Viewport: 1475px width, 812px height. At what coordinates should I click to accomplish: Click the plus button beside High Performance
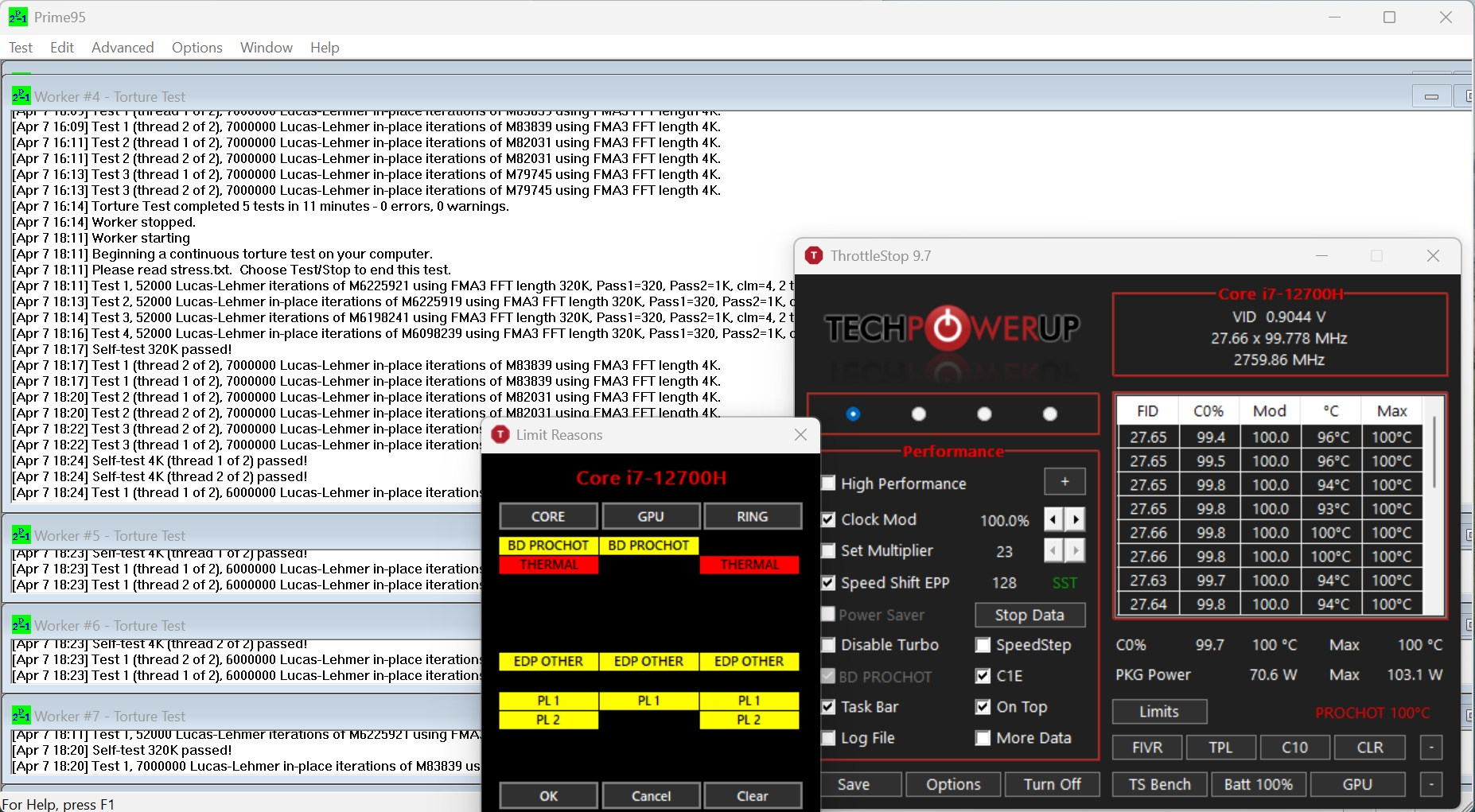[x=1064, y=482]
